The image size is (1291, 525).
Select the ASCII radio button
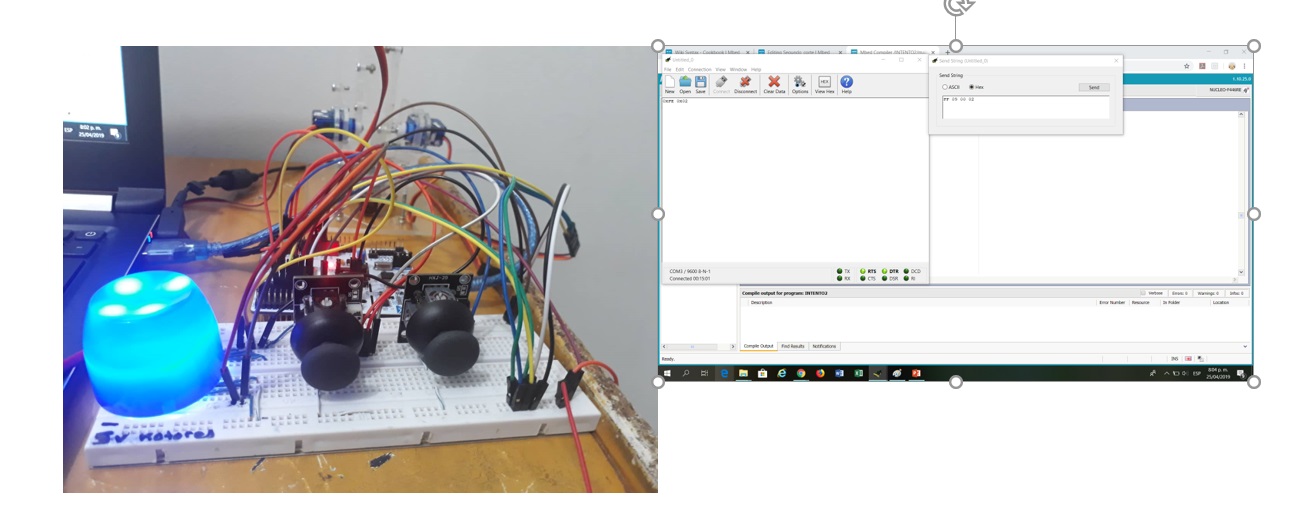point(945,87)
